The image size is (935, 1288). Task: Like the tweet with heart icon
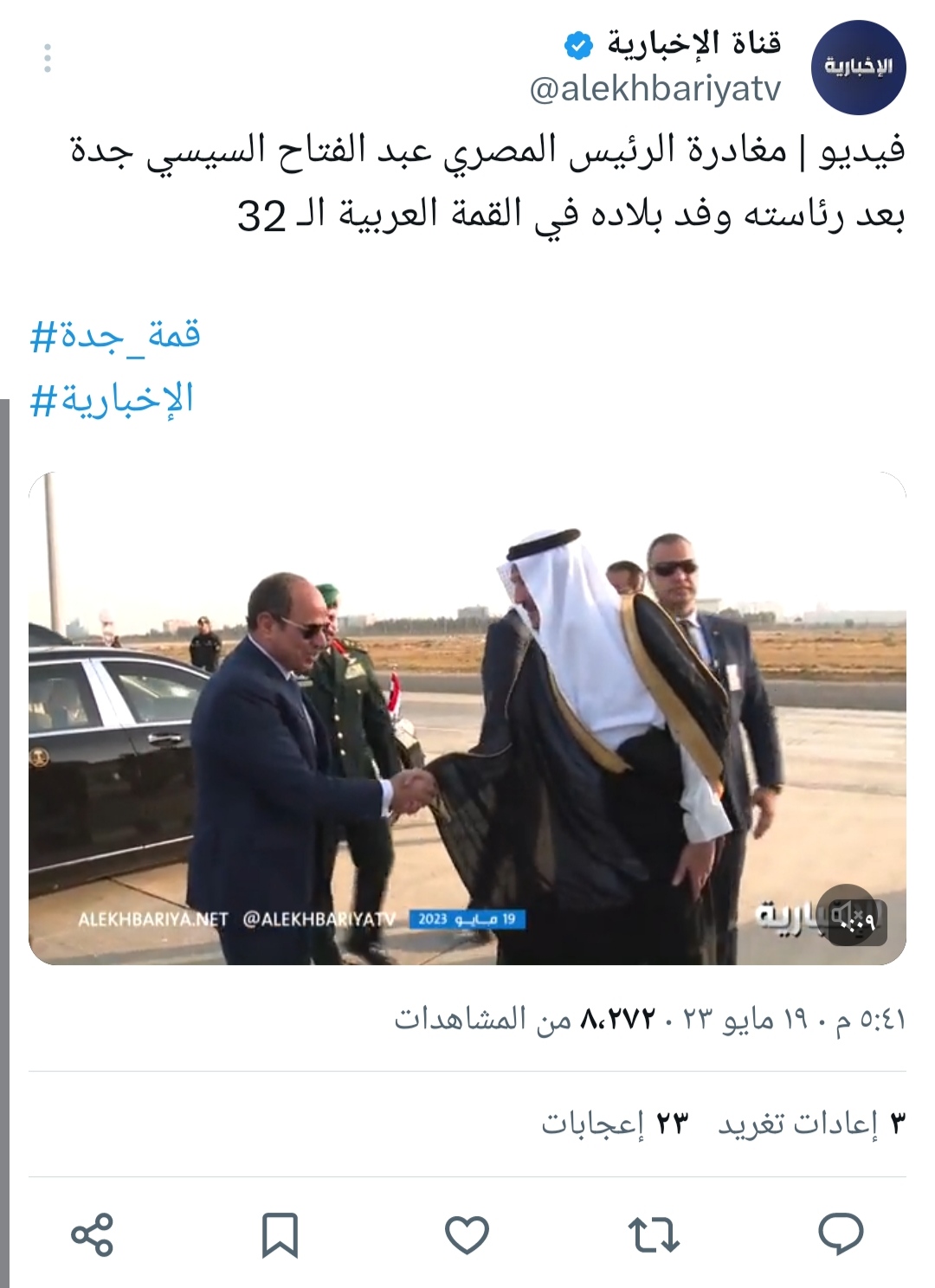point(467,1235)
